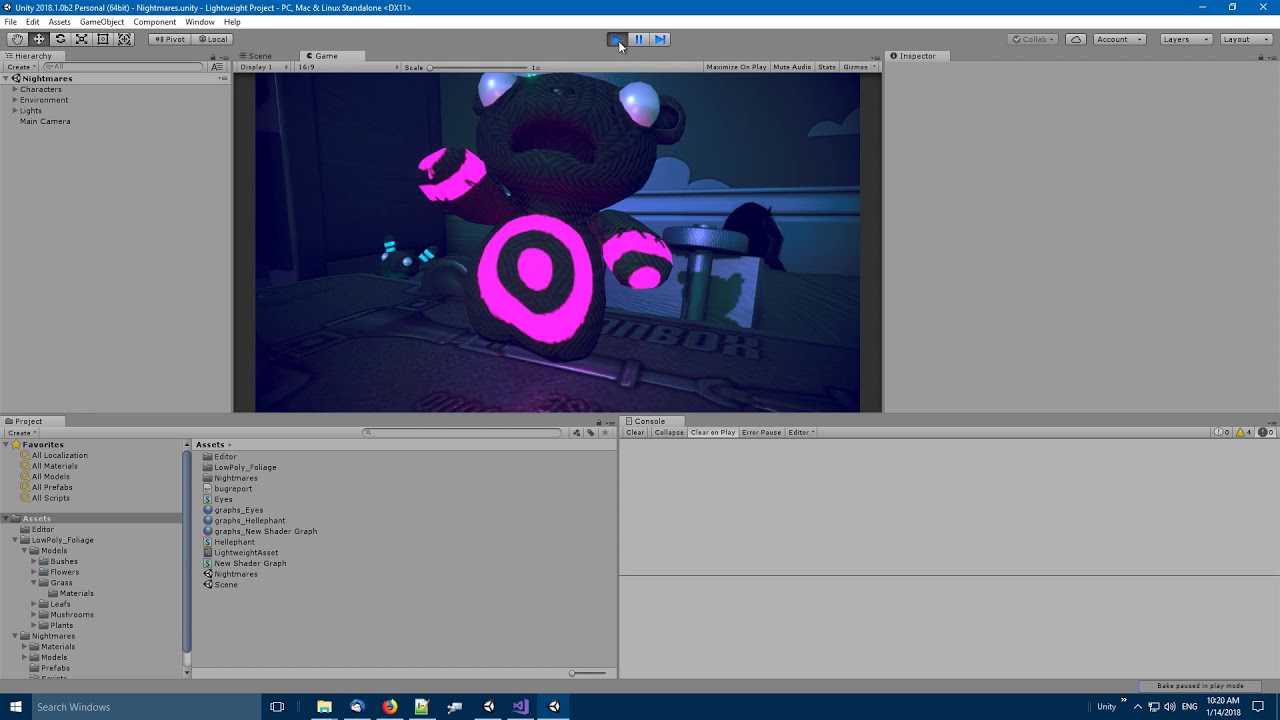
Task: Open the GameObject menu
Action: (102, 22)
